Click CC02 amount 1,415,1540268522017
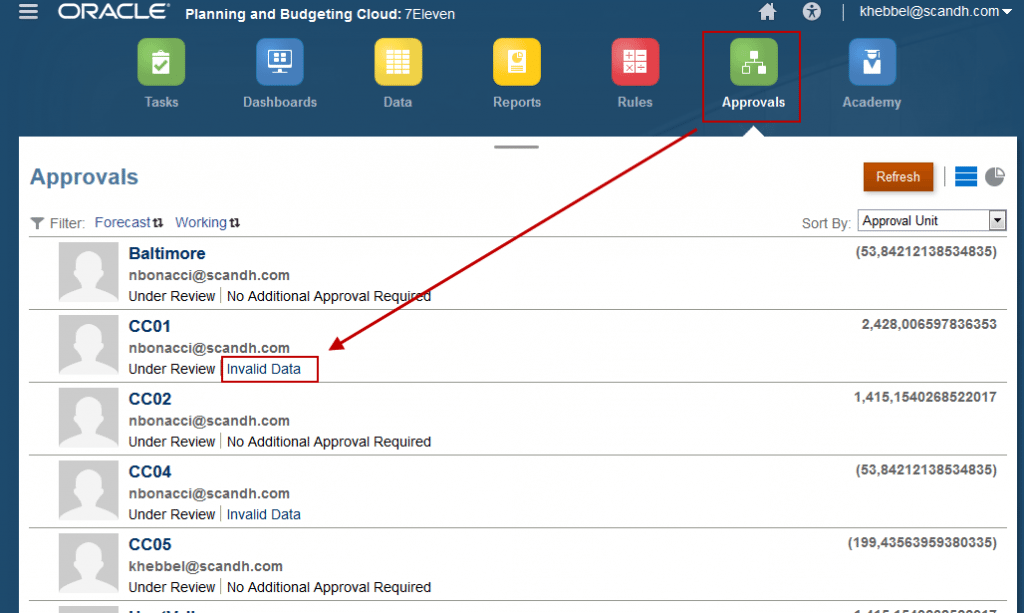This screenshot has height=613, width=1024. (925, 397)
